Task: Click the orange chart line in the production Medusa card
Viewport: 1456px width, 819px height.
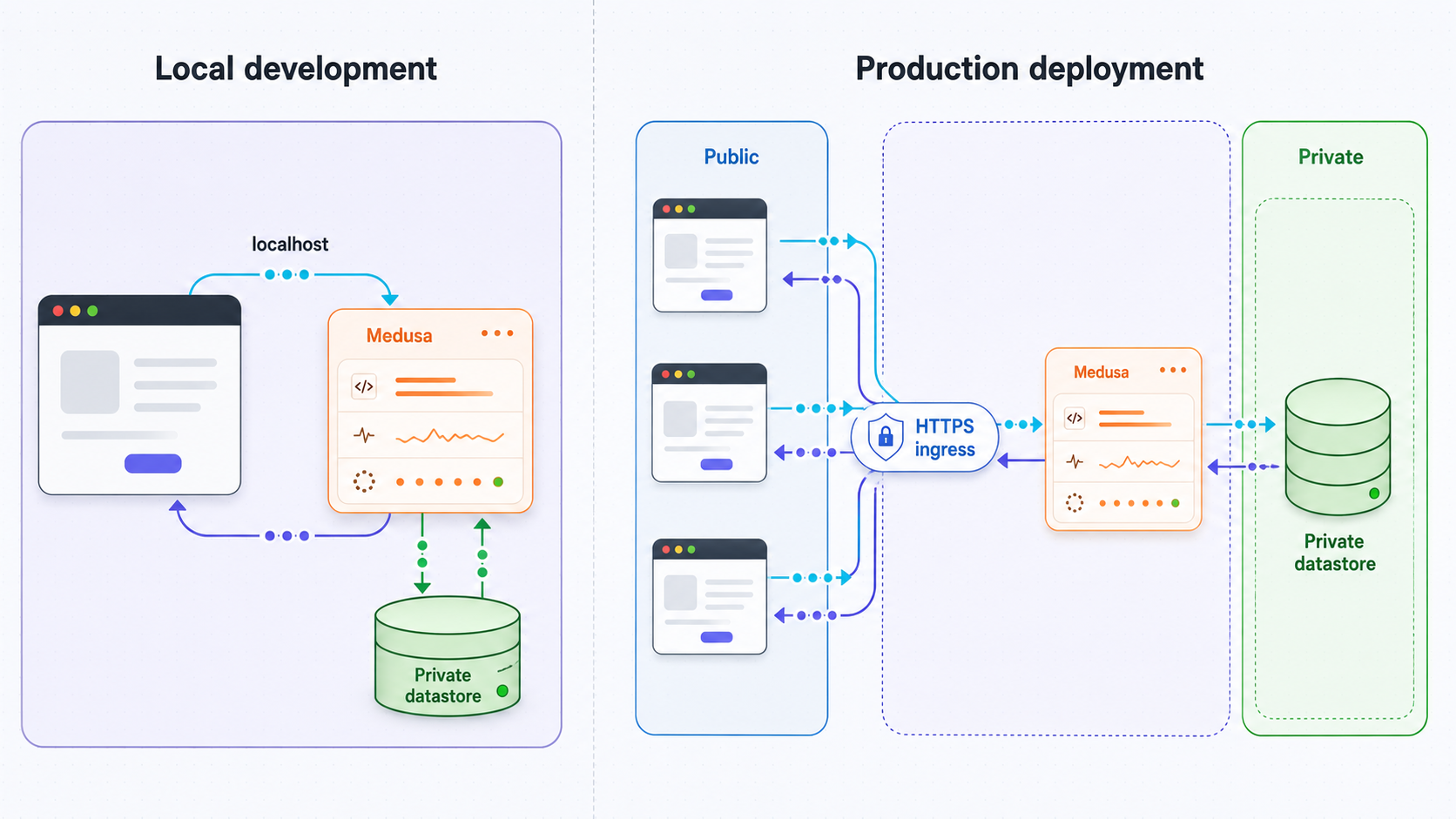Action: [x=1140, y=463]
